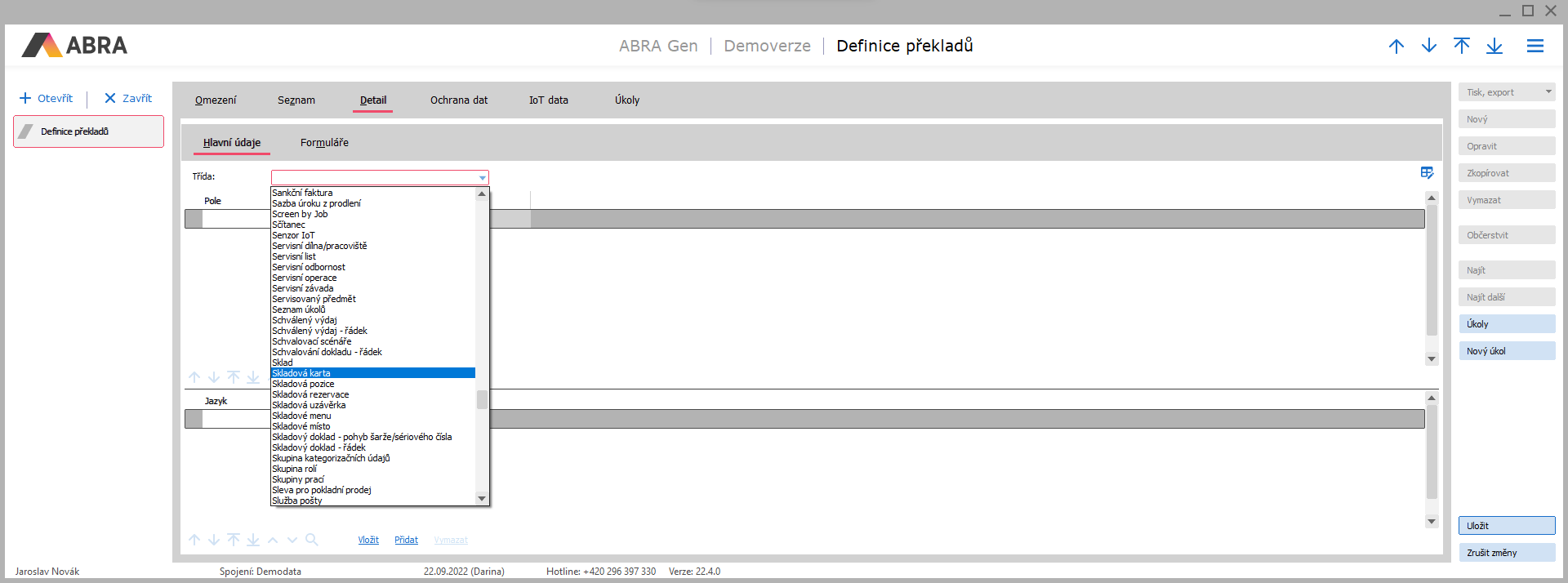This screenshot has height=583, width=1568.
Task: Expand the Tisk, export dropdown
Action: (x=1548, y=92)
